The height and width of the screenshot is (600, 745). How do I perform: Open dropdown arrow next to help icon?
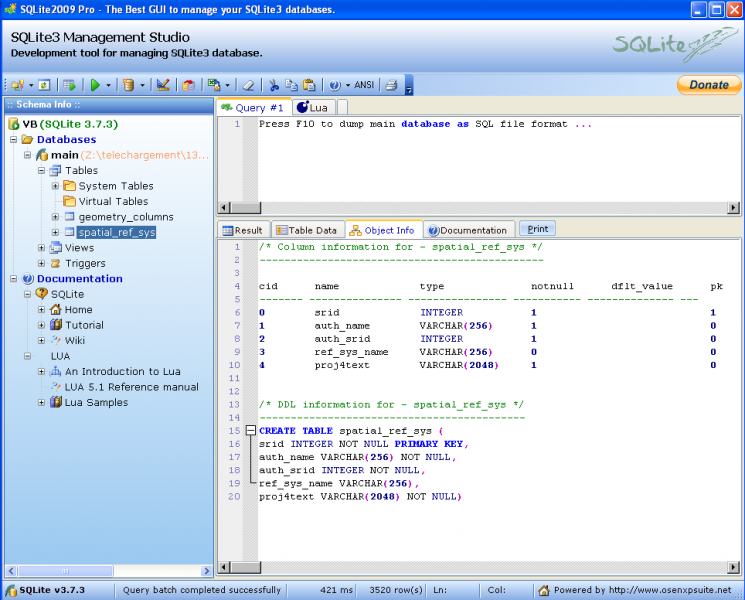(x=348, y=86)
